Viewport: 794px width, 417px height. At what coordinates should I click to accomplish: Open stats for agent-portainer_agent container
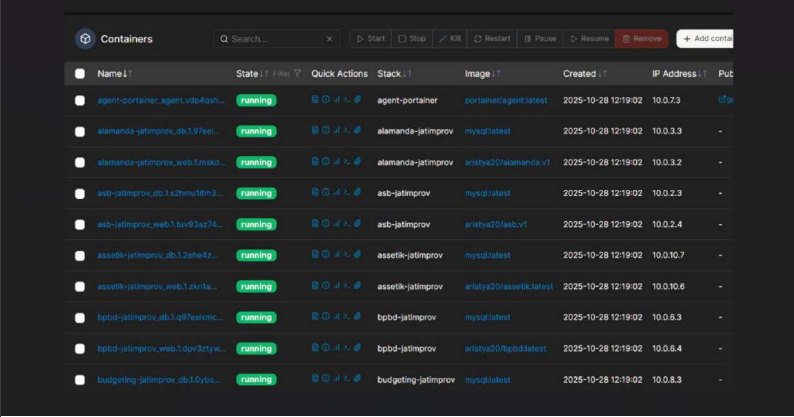(x=336, y=99)
